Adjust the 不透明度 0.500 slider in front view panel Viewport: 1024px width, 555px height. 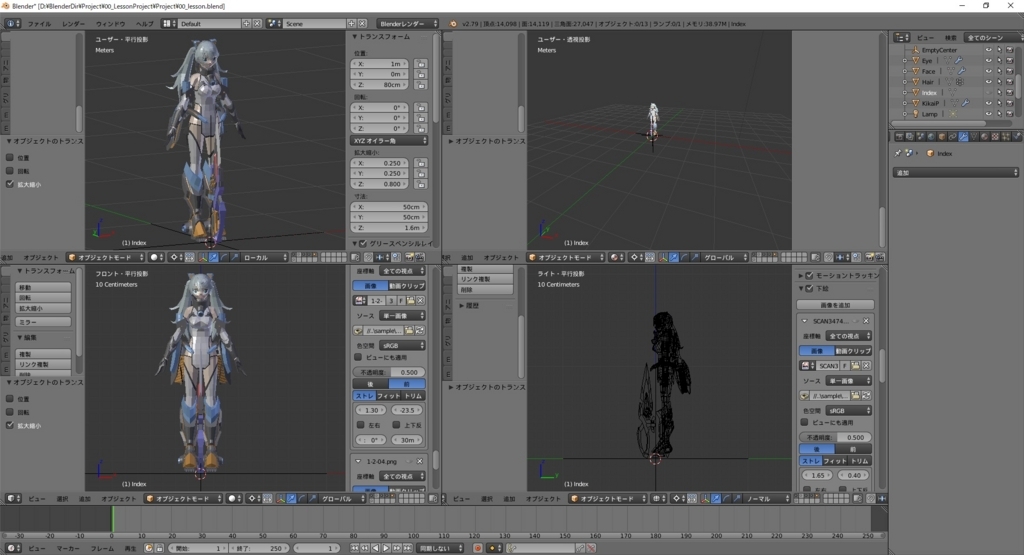point(389,372)
